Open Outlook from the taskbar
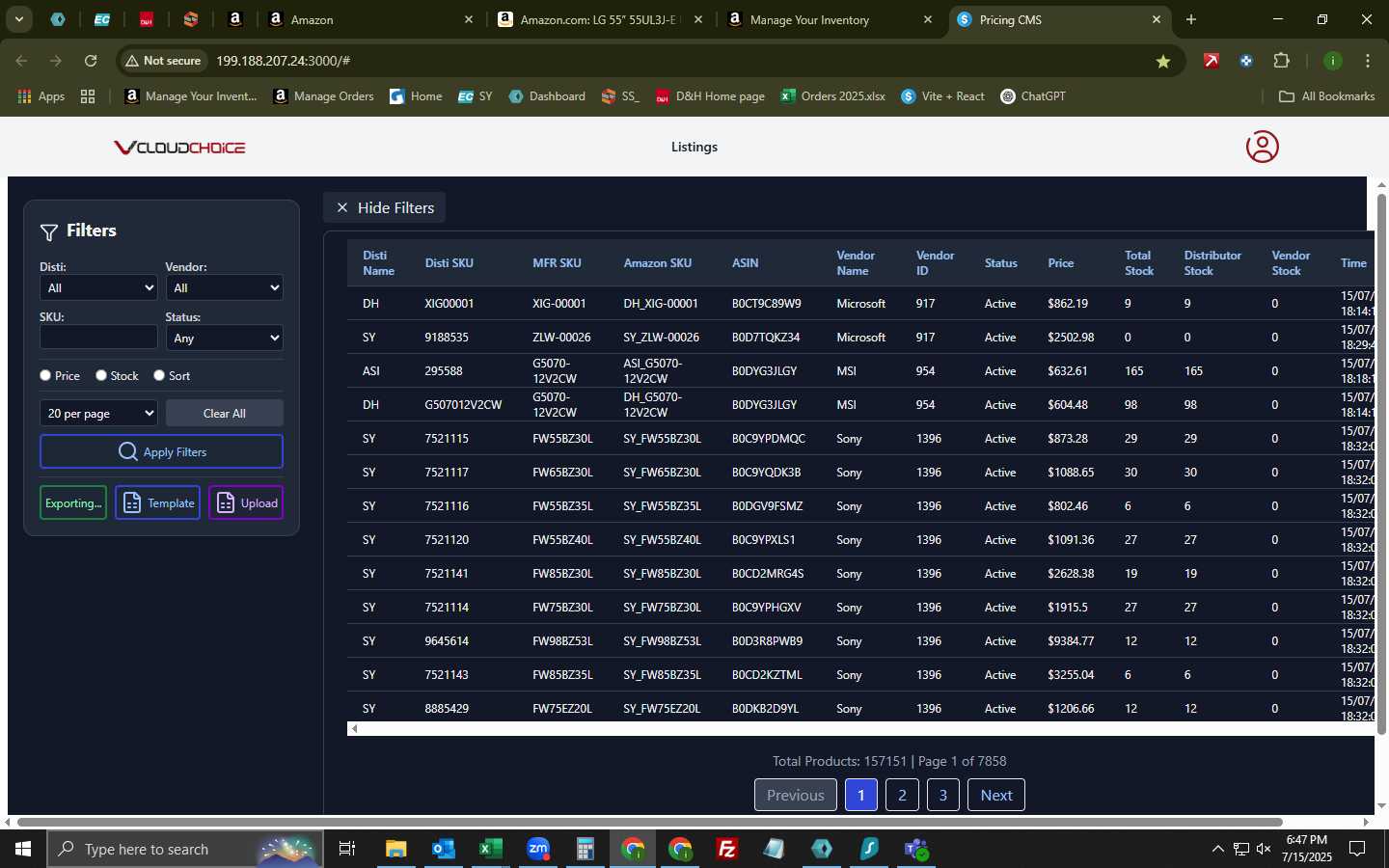Viewport: 1389px width, 868px height. pos(443,849)
